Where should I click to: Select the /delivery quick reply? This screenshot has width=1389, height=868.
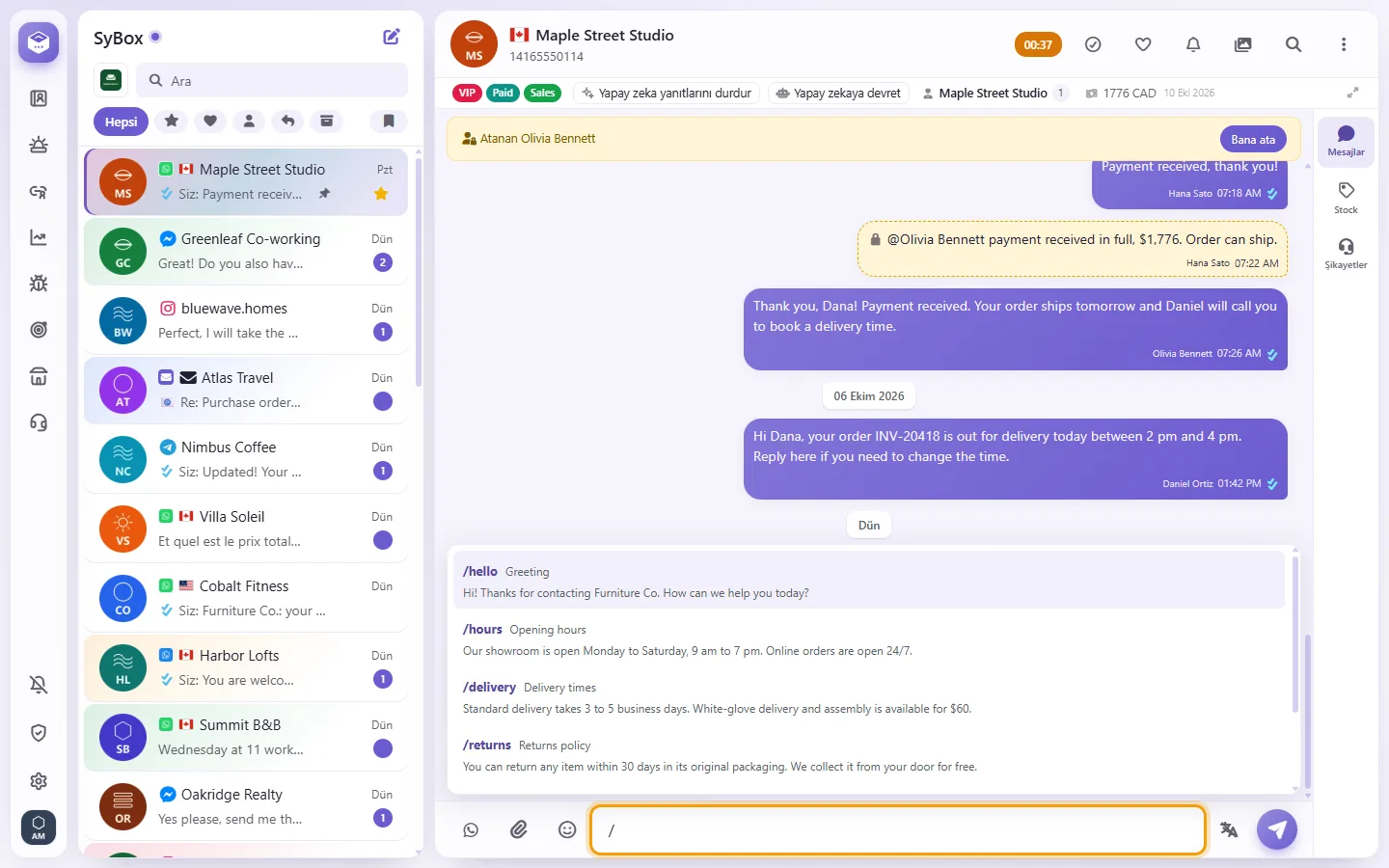pos(869,697)
